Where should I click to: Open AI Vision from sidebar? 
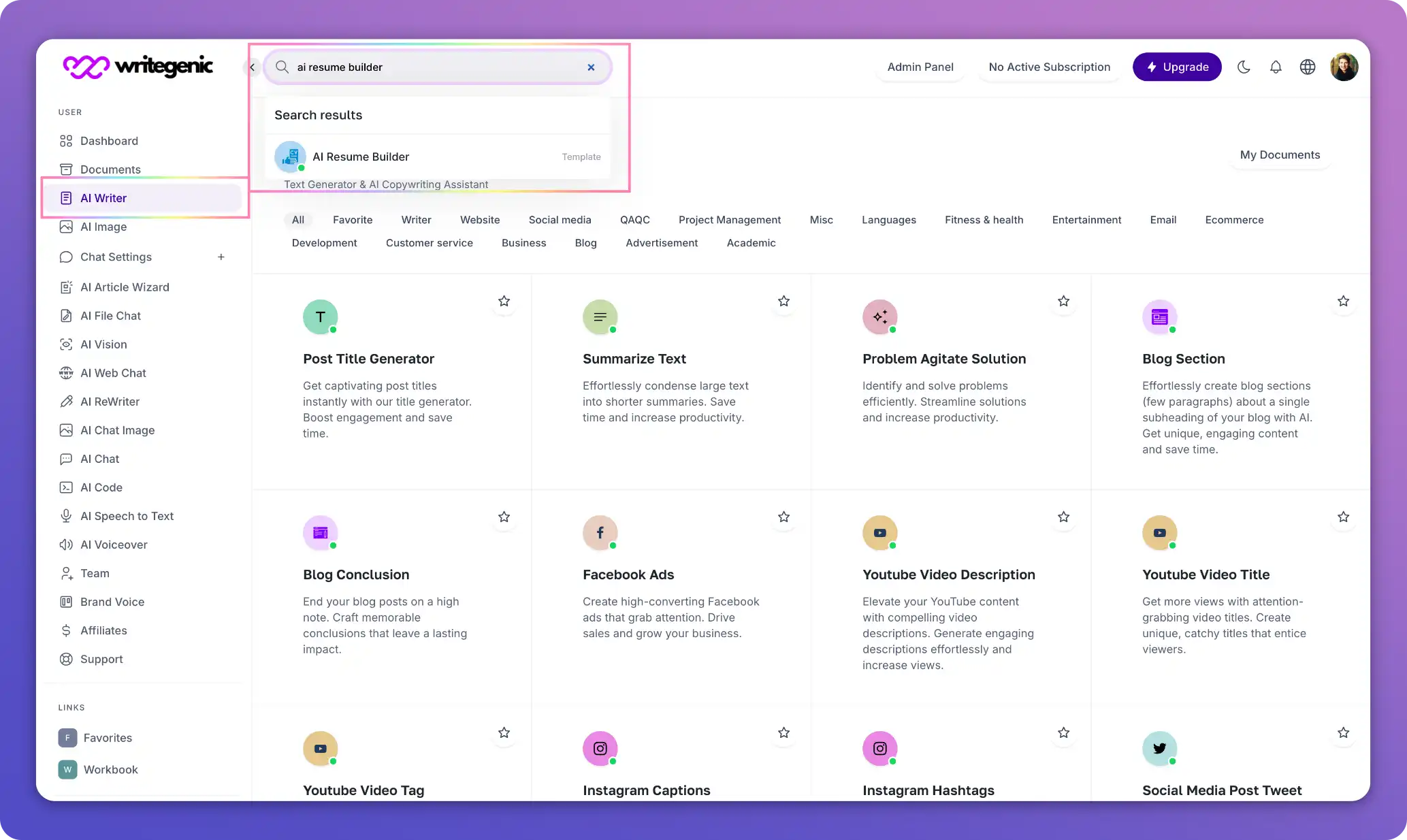(x=103, y=344)
